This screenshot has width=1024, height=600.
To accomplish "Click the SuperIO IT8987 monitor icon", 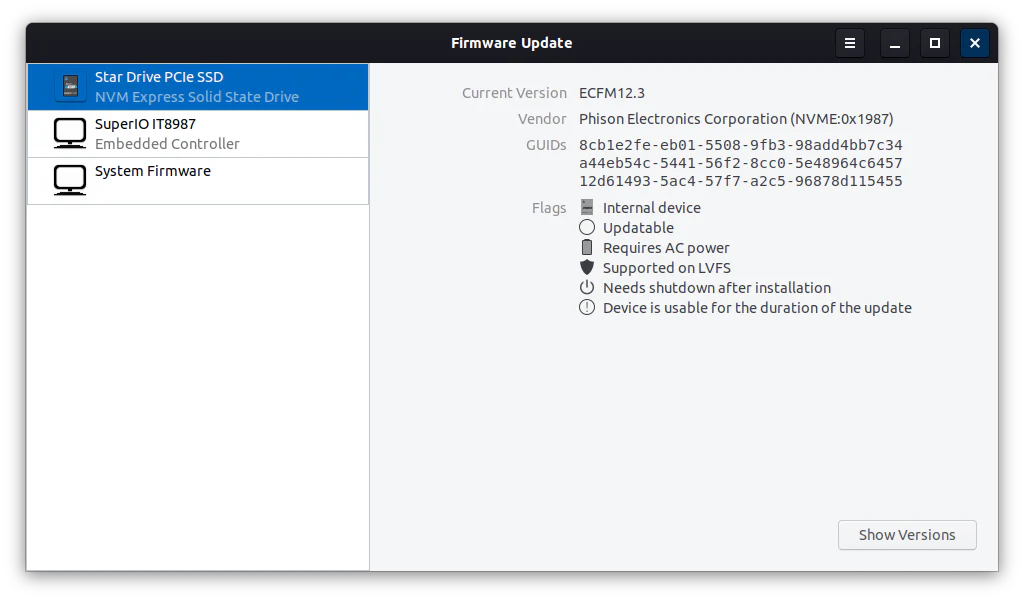I will coord(70,134).
